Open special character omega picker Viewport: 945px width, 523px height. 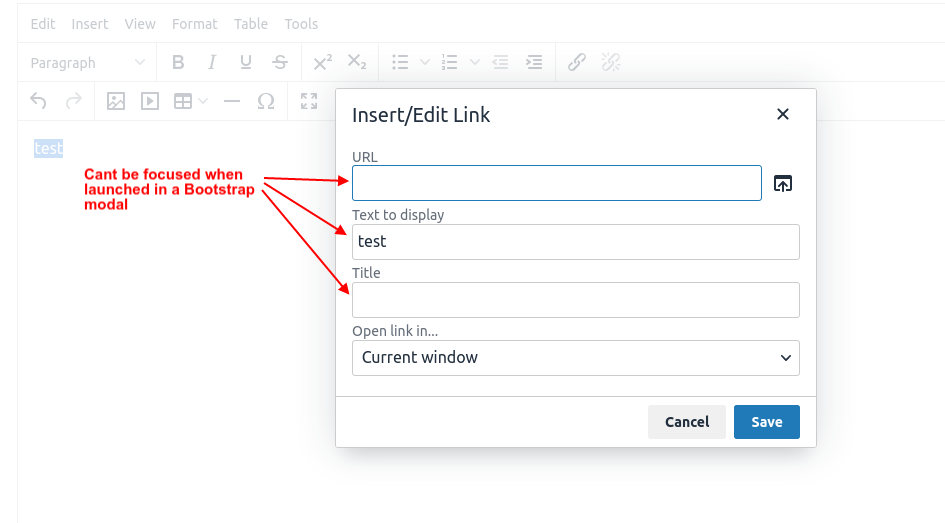click(266, 101)
